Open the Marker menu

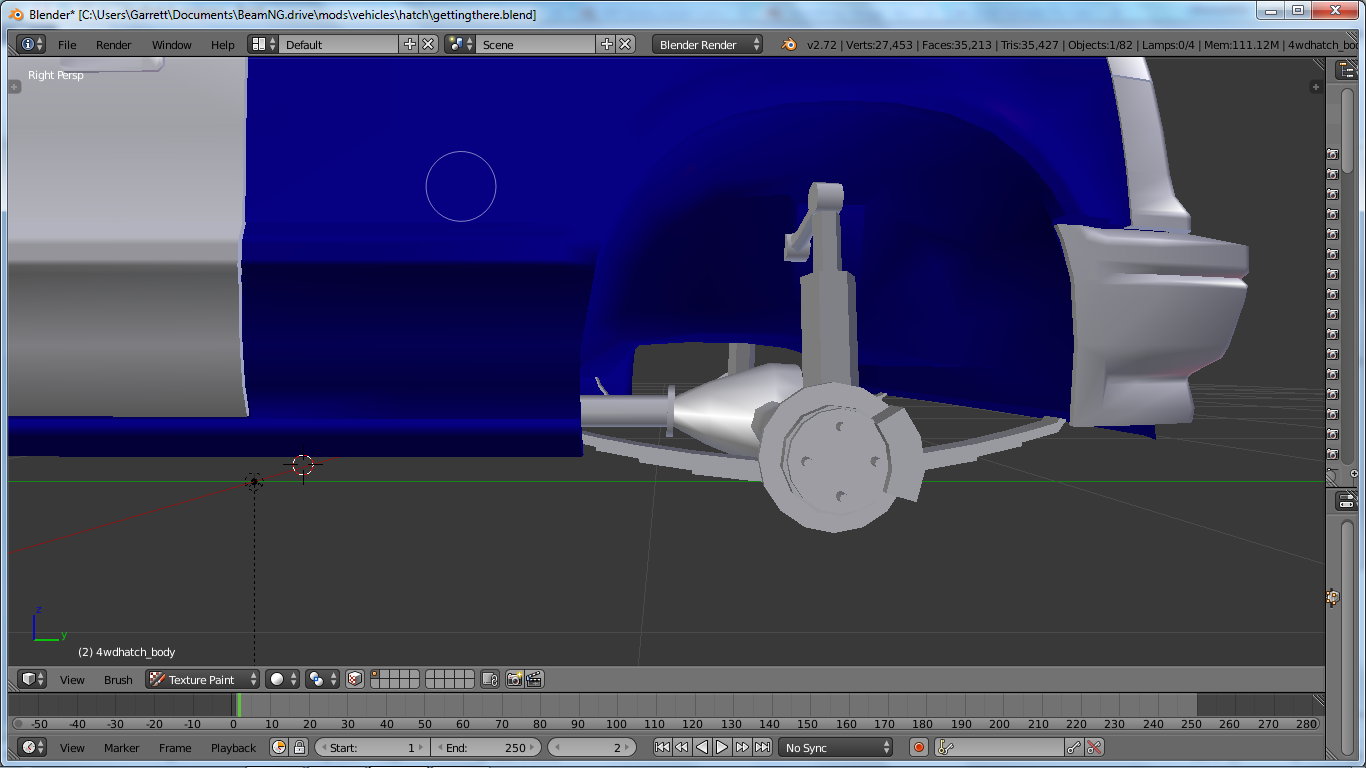click(x=122, y=748)
